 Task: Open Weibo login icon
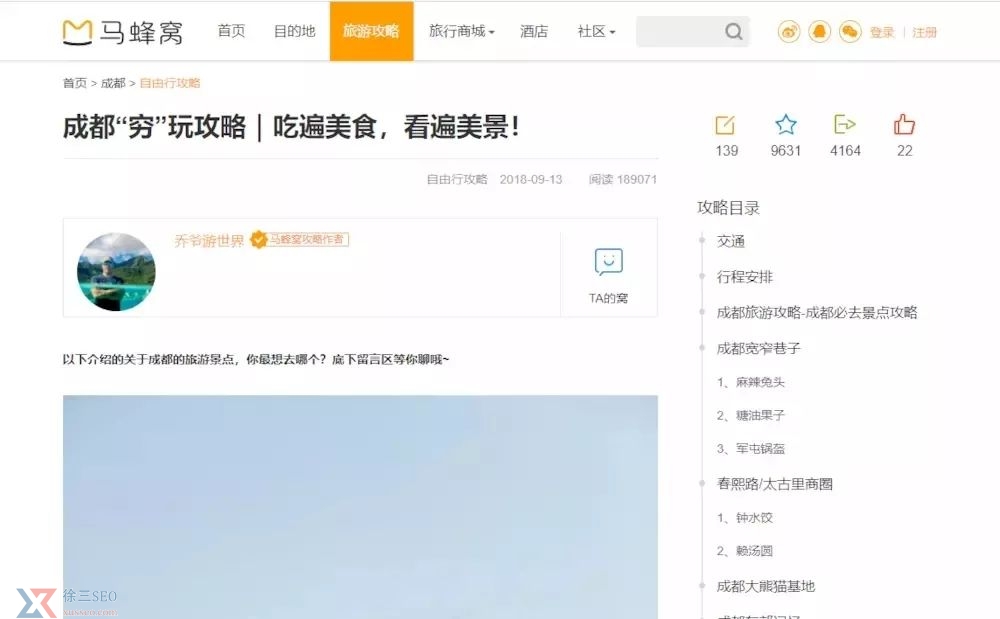tap(789, 31)
